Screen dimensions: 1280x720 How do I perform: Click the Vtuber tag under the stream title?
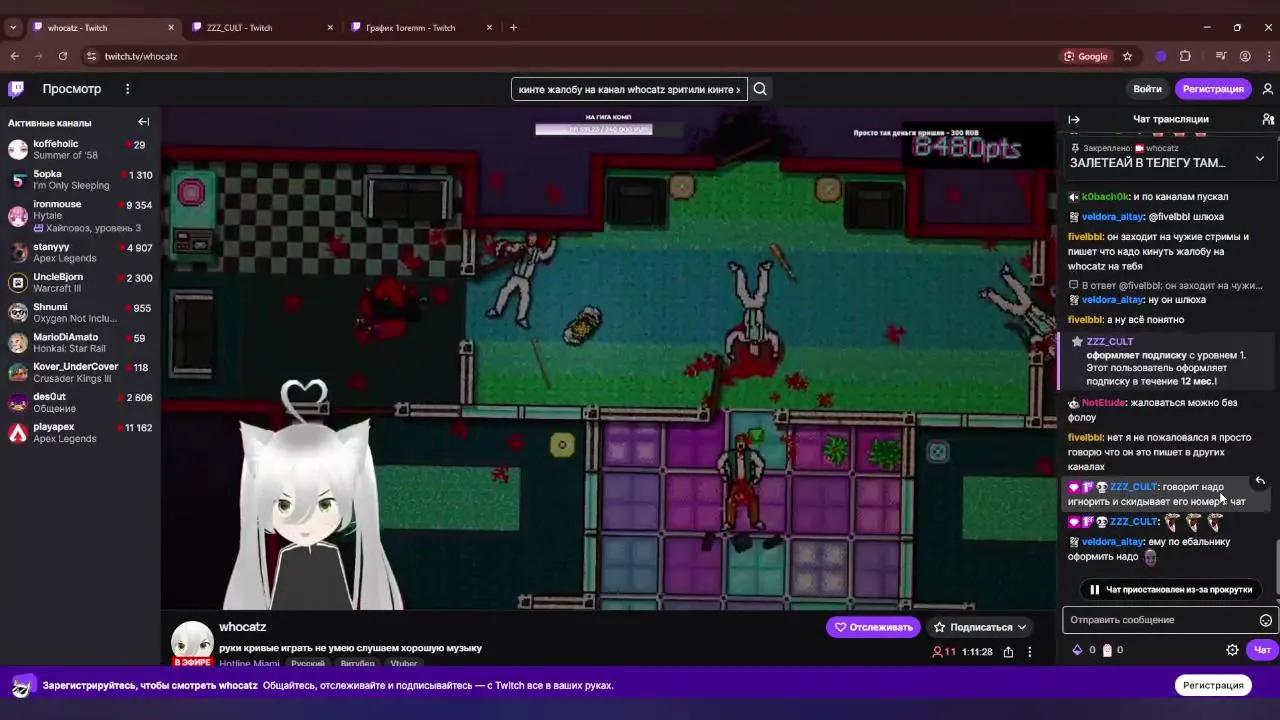coord(404,663)
